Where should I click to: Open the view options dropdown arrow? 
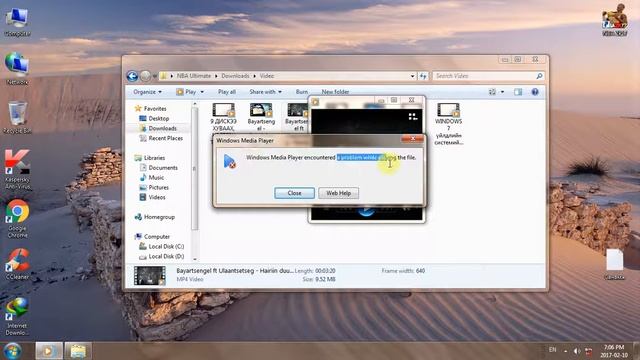click(502, 92)
